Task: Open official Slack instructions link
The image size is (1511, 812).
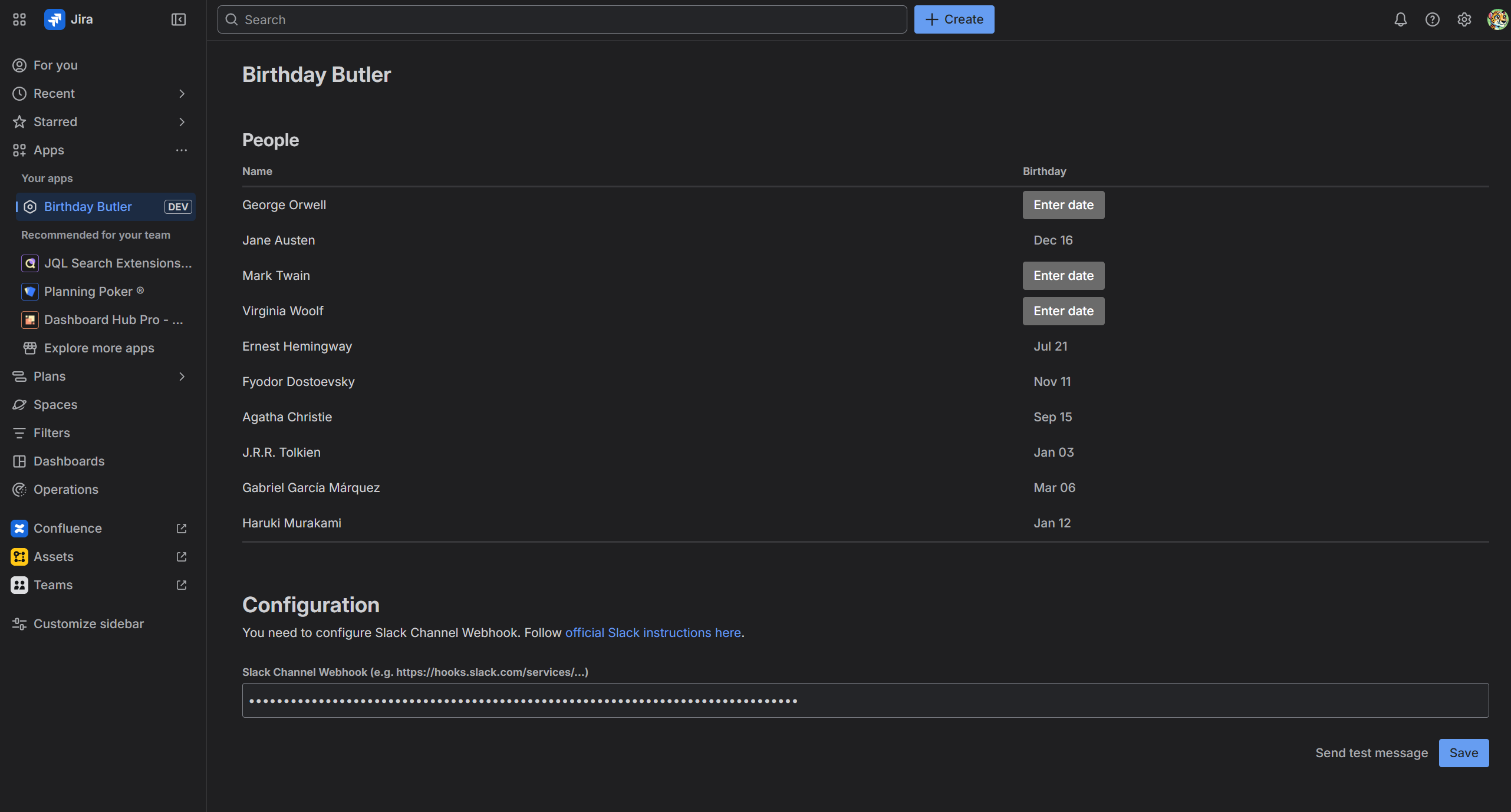Action: click(653, 632)
